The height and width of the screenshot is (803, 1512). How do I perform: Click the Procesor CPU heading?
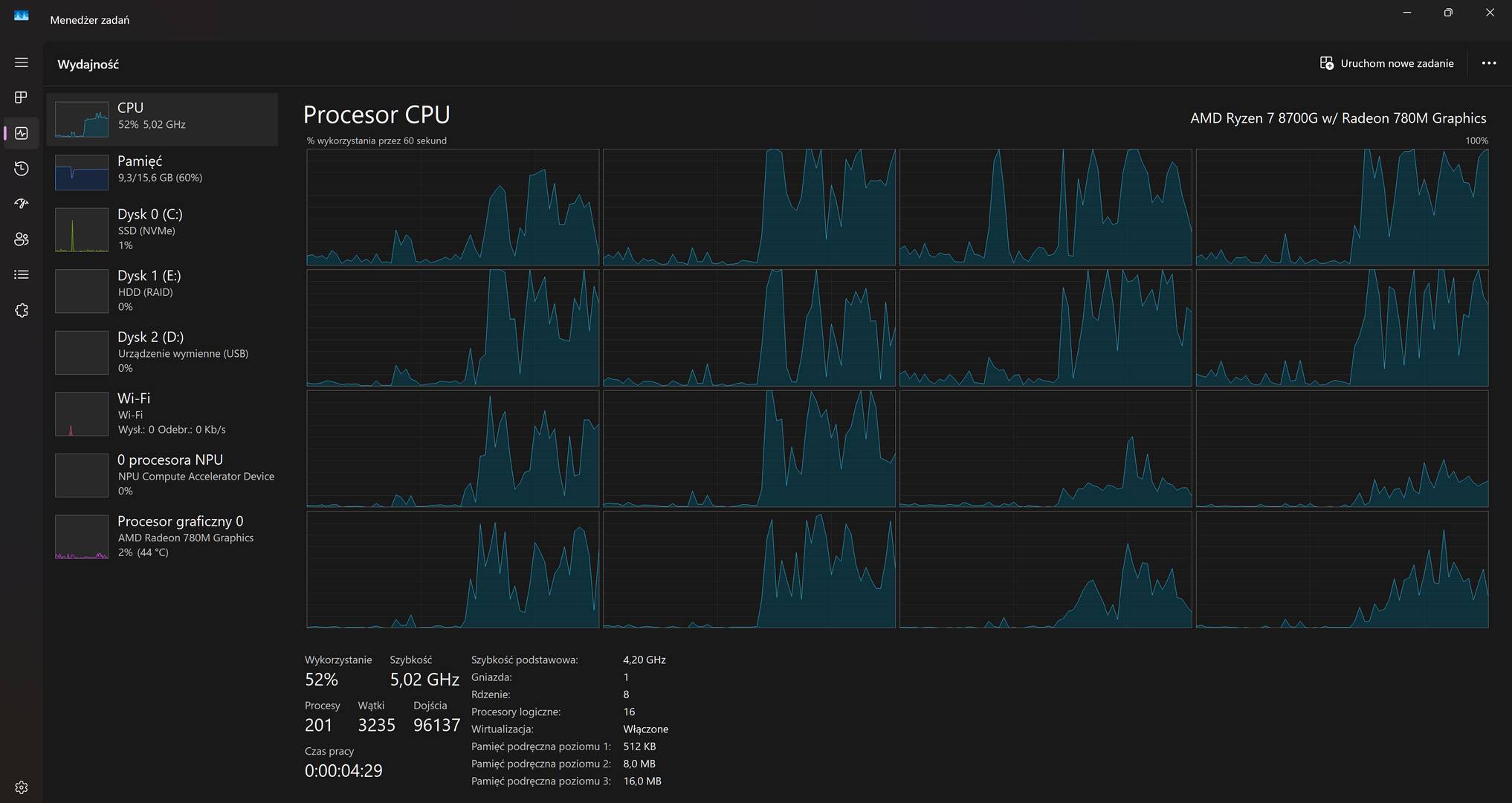[377, 115]
